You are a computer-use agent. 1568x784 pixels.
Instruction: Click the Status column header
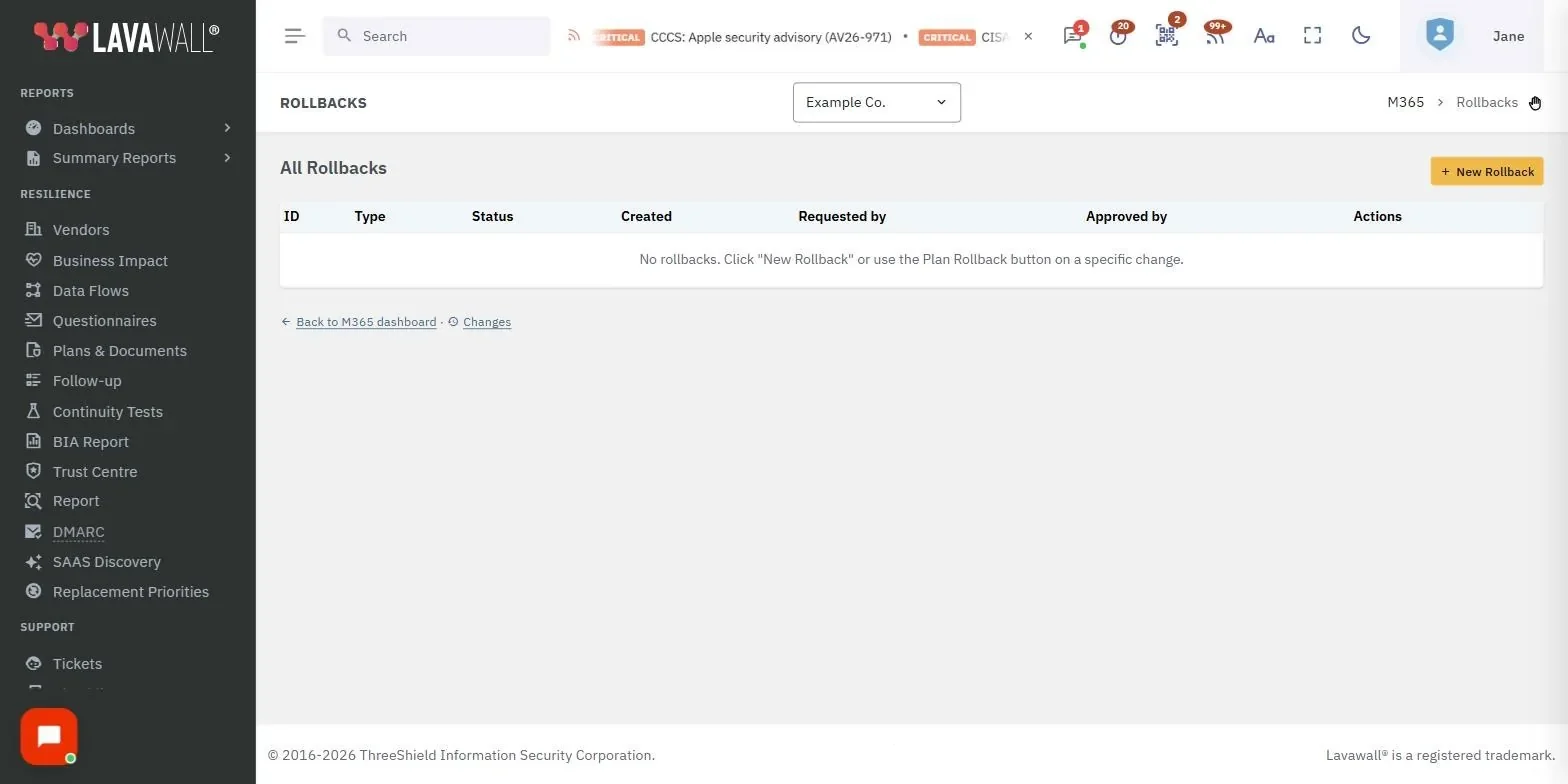(492, 216)
